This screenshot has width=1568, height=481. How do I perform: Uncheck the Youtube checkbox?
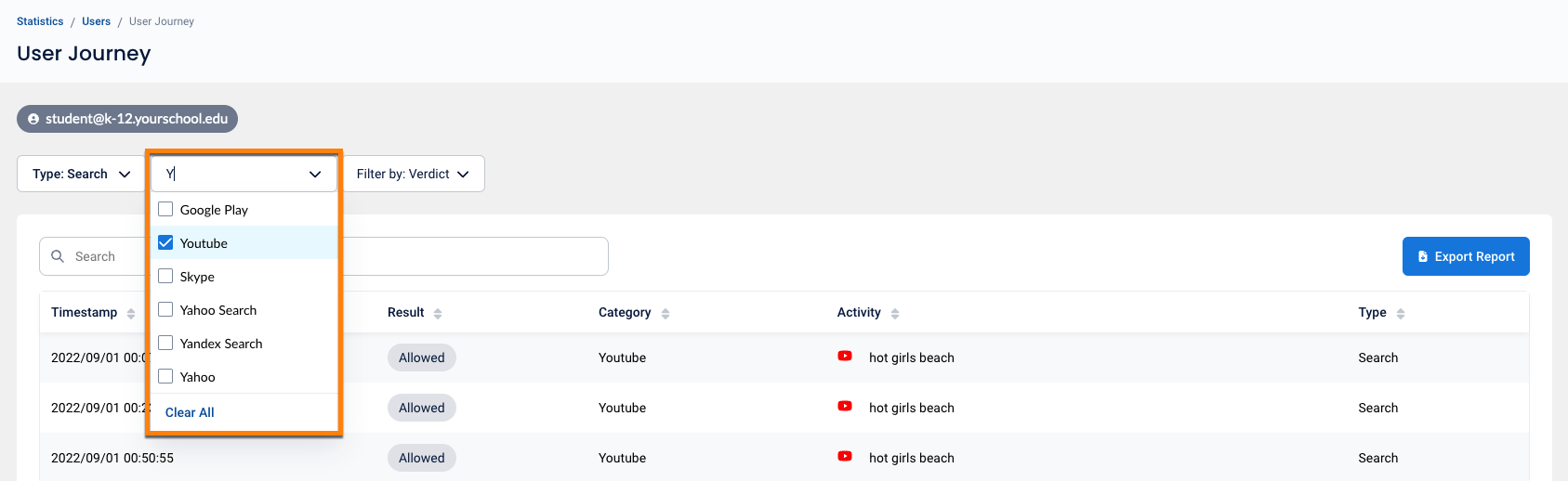point(165,243)
